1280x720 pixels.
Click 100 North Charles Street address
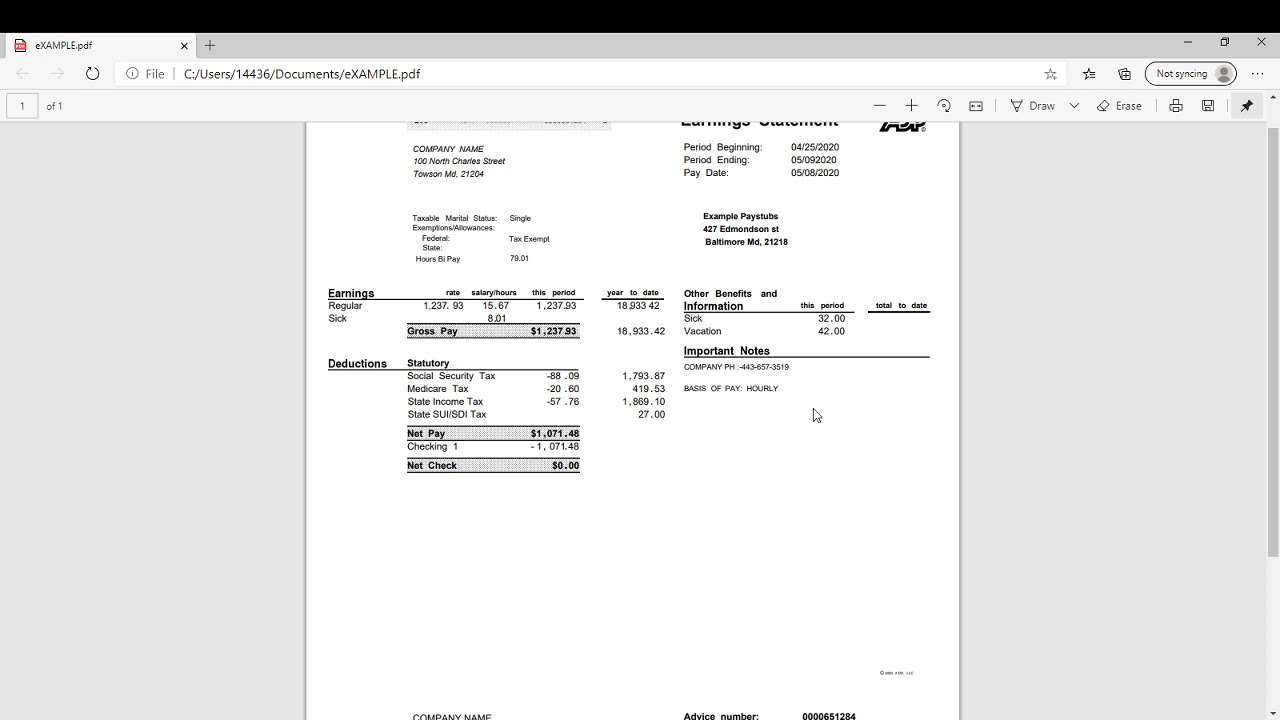(x=459, y=161)
